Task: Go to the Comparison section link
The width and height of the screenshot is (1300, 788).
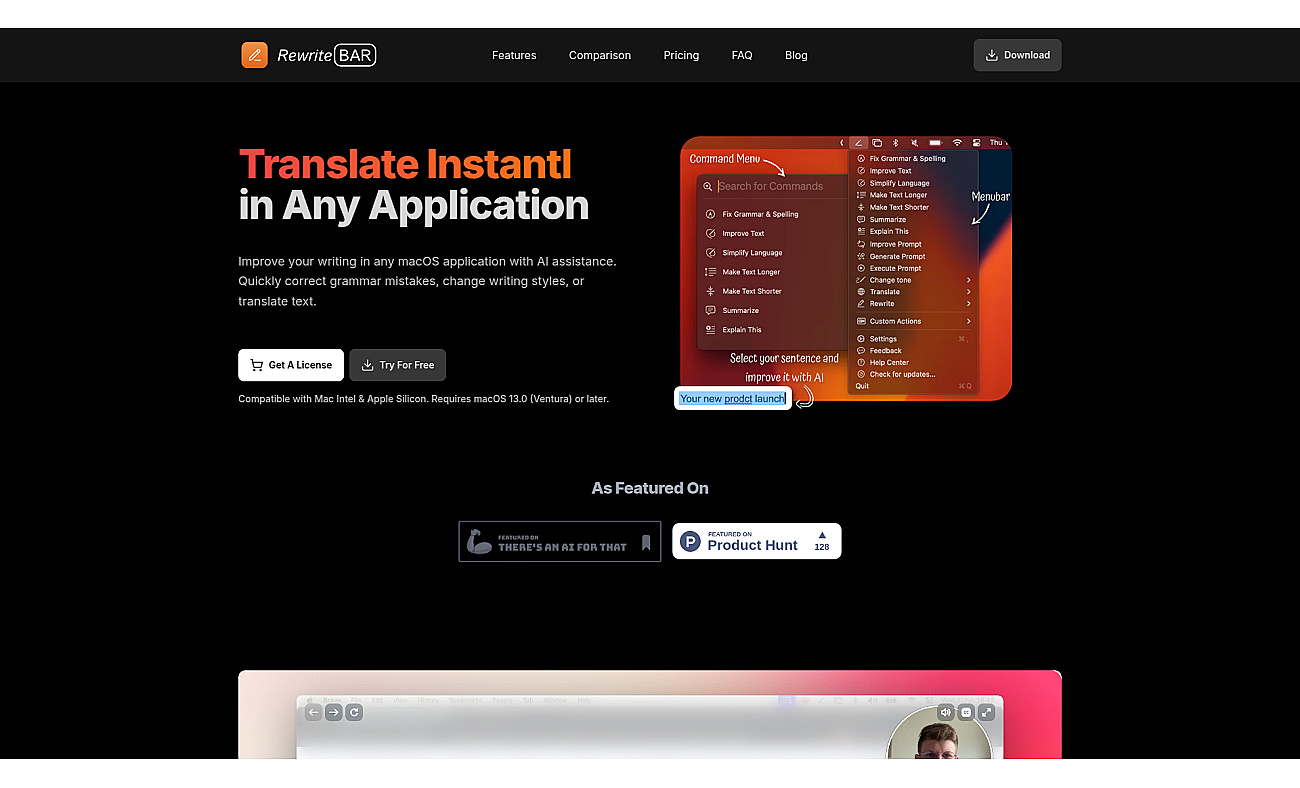Action: (600, 55)
